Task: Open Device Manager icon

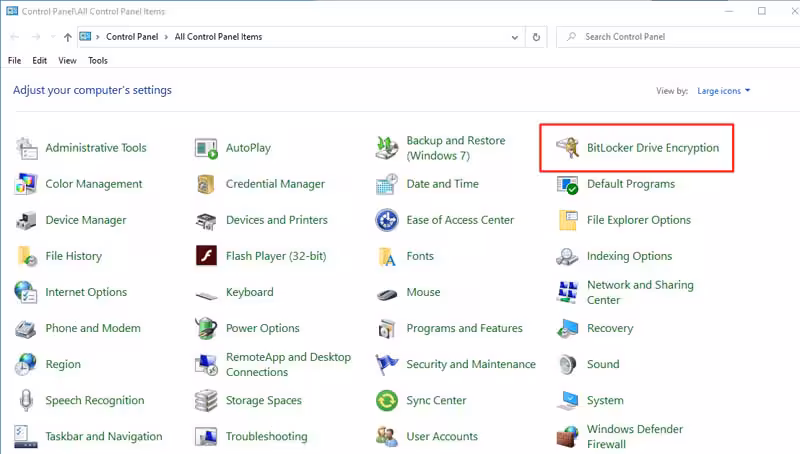Action: (26, 220)
